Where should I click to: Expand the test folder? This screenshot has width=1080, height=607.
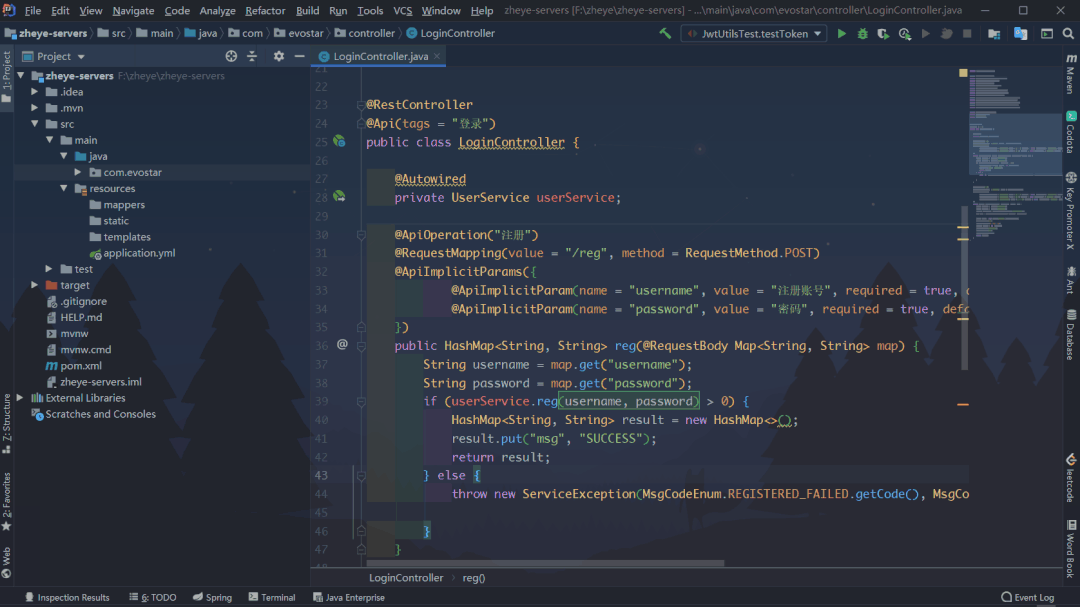click(49, 269)
